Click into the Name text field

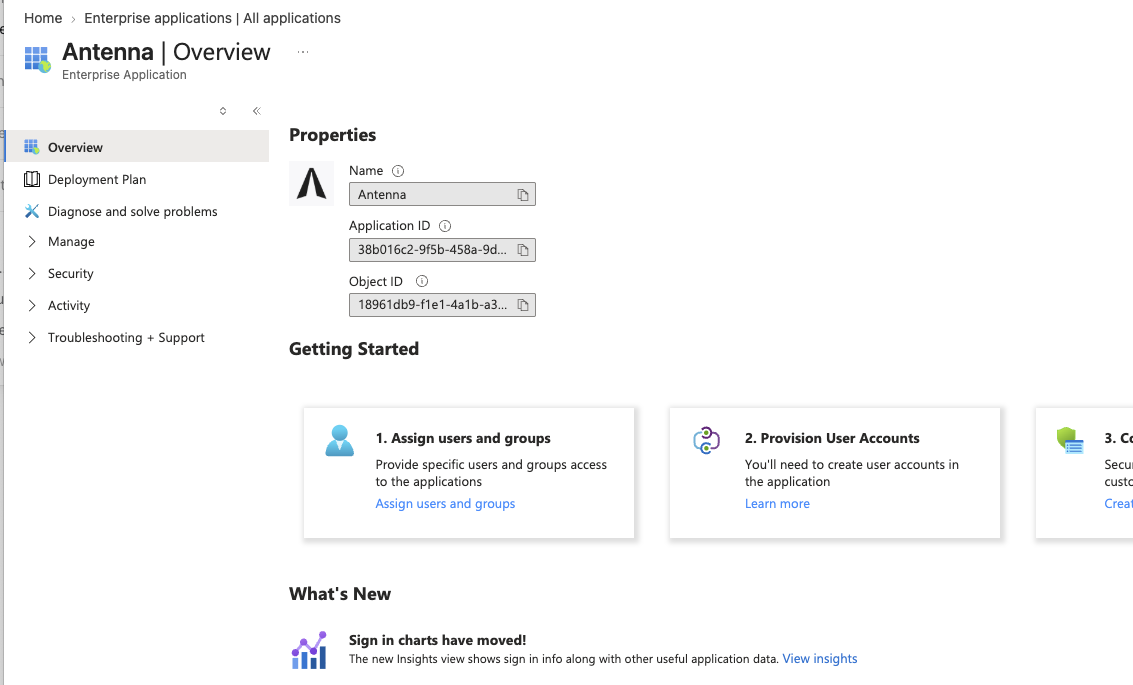tap(442, 194)
